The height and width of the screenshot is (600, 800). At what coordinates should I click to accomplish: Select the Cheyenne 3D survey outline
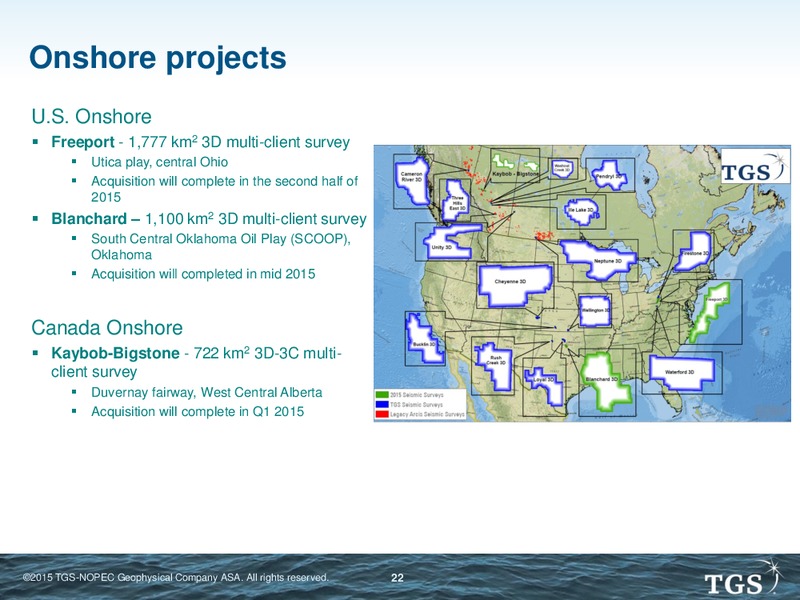click(x=515, y=285)
